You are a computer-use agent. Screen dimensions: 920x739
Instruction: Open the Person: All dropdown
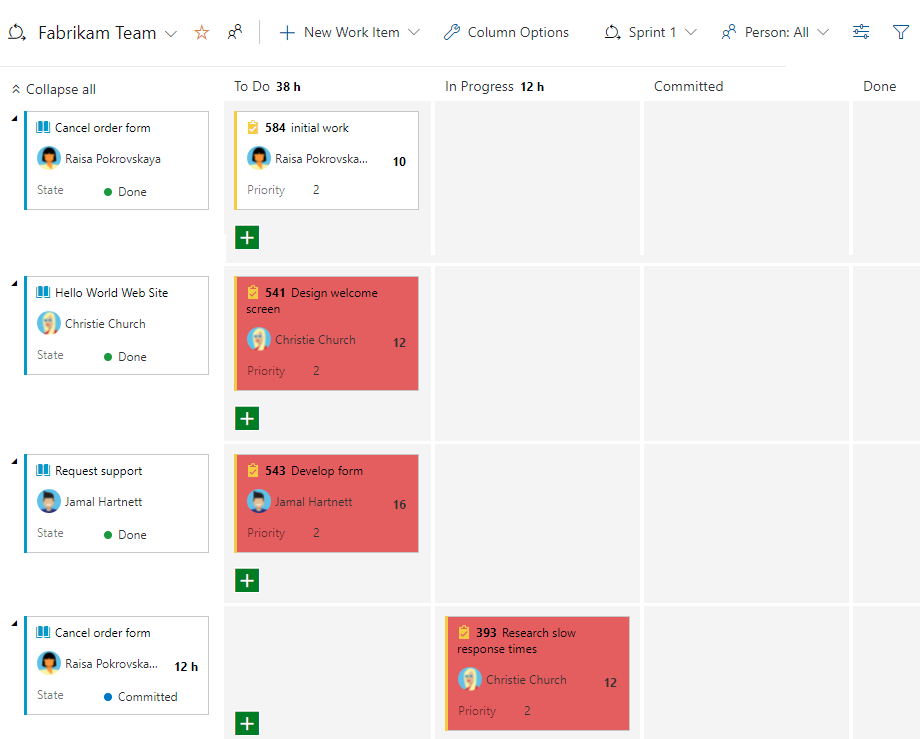click(775, 32)
